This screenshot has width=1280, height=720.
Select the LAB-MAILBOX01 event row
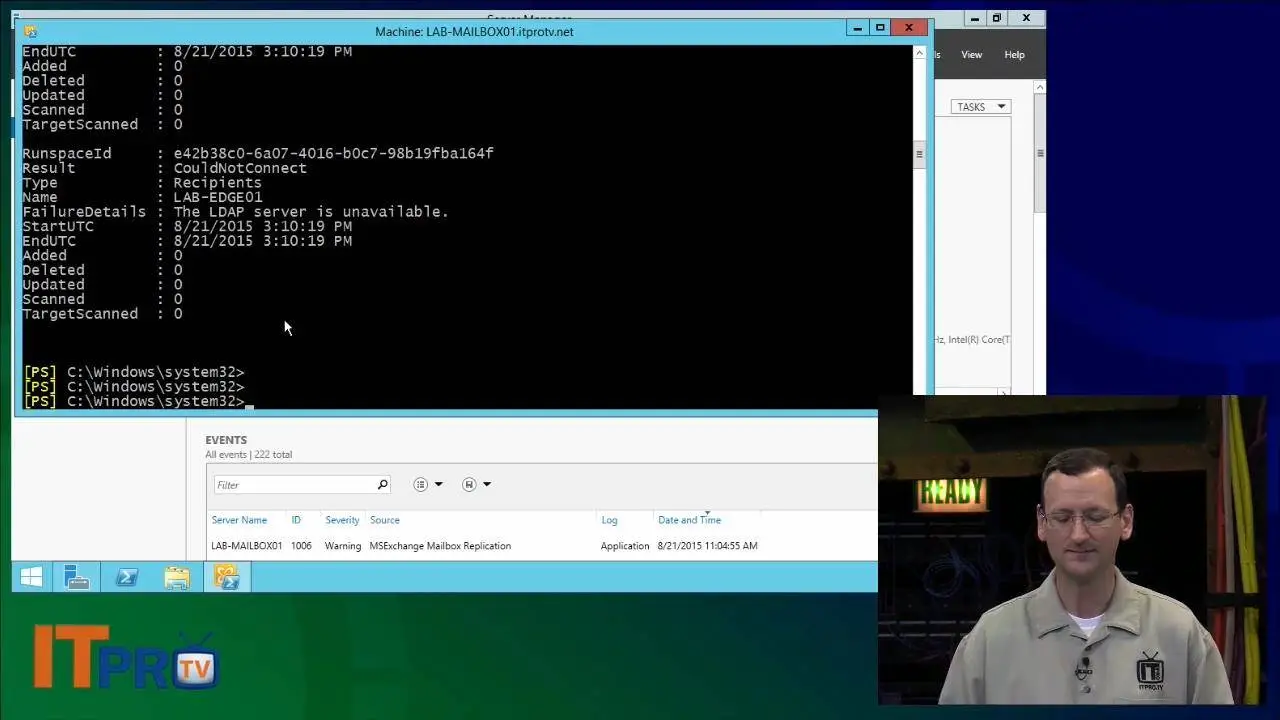(542, 546)
